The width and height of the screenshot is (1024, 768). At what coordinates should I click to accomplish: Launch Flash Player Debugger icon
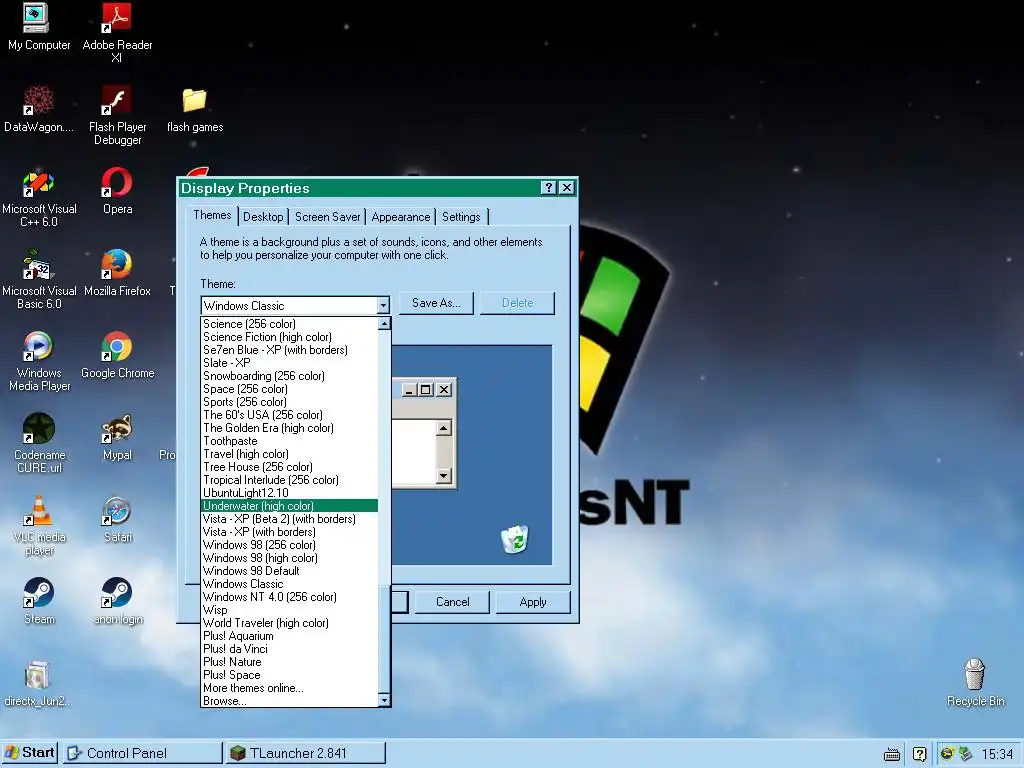click(x=117, y=114)
